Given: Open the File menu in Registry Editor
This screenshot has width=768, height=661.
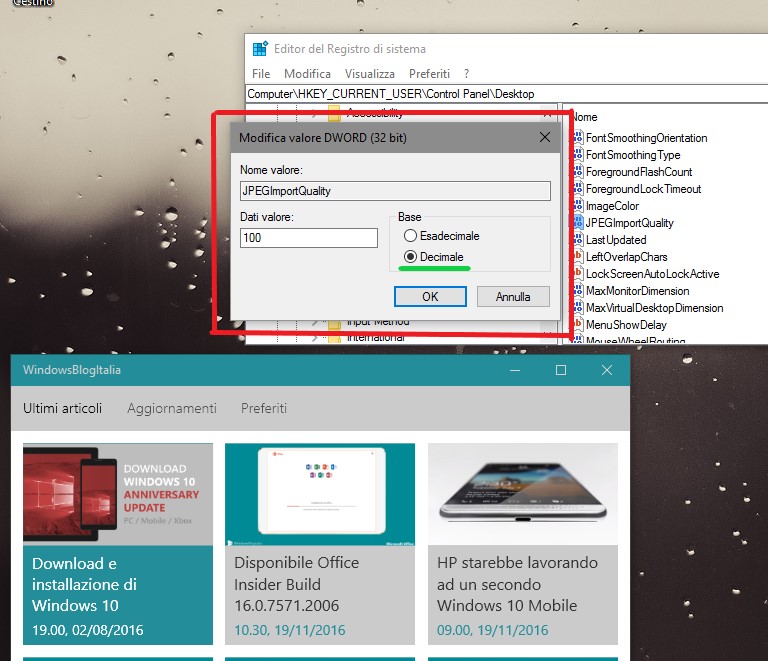Looking at the screenshot, I should pos(261,74).
